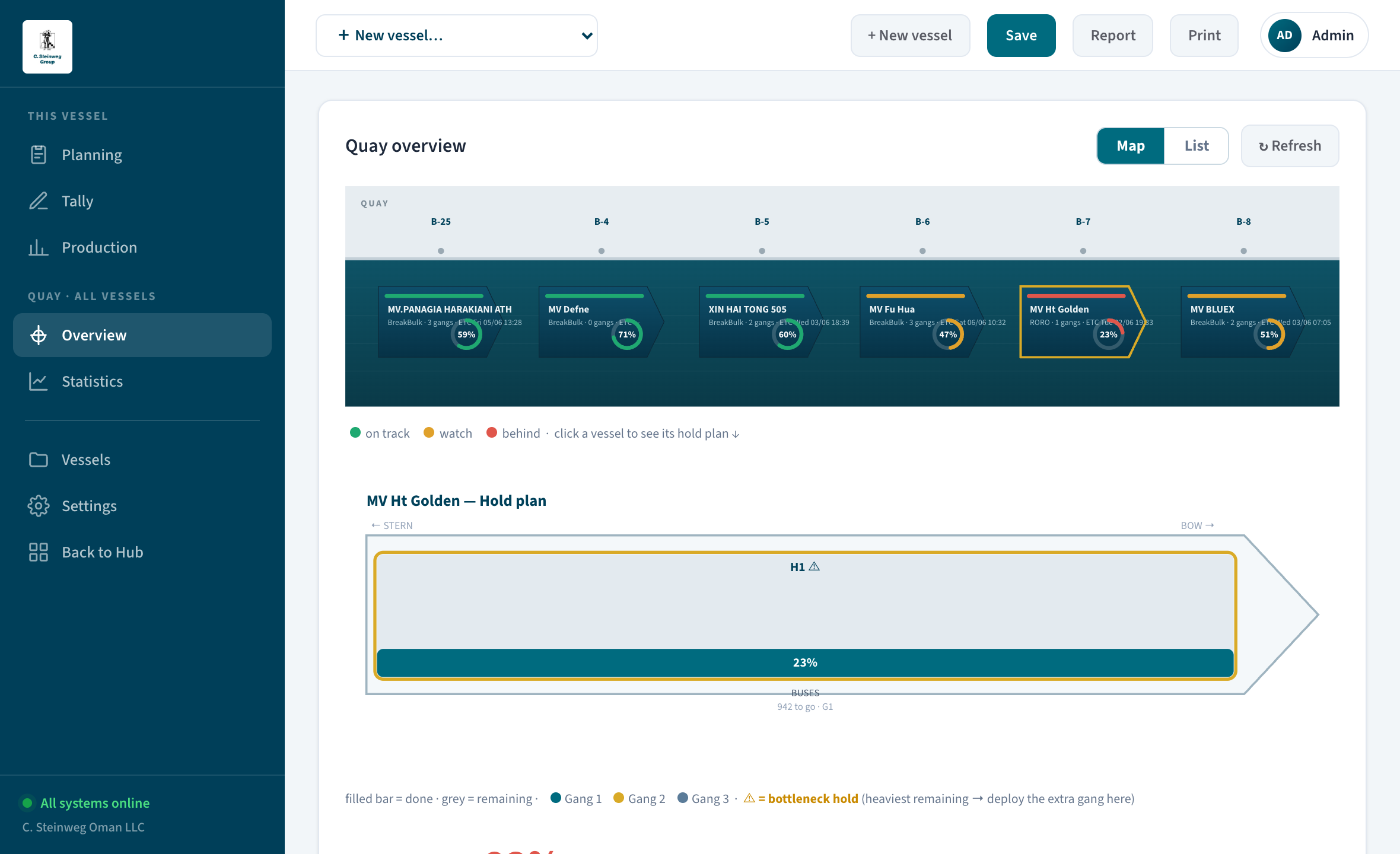Screen dimensions: 1400x854
Task: Click the "942 to go · G1" text
Action: (805, 707)
